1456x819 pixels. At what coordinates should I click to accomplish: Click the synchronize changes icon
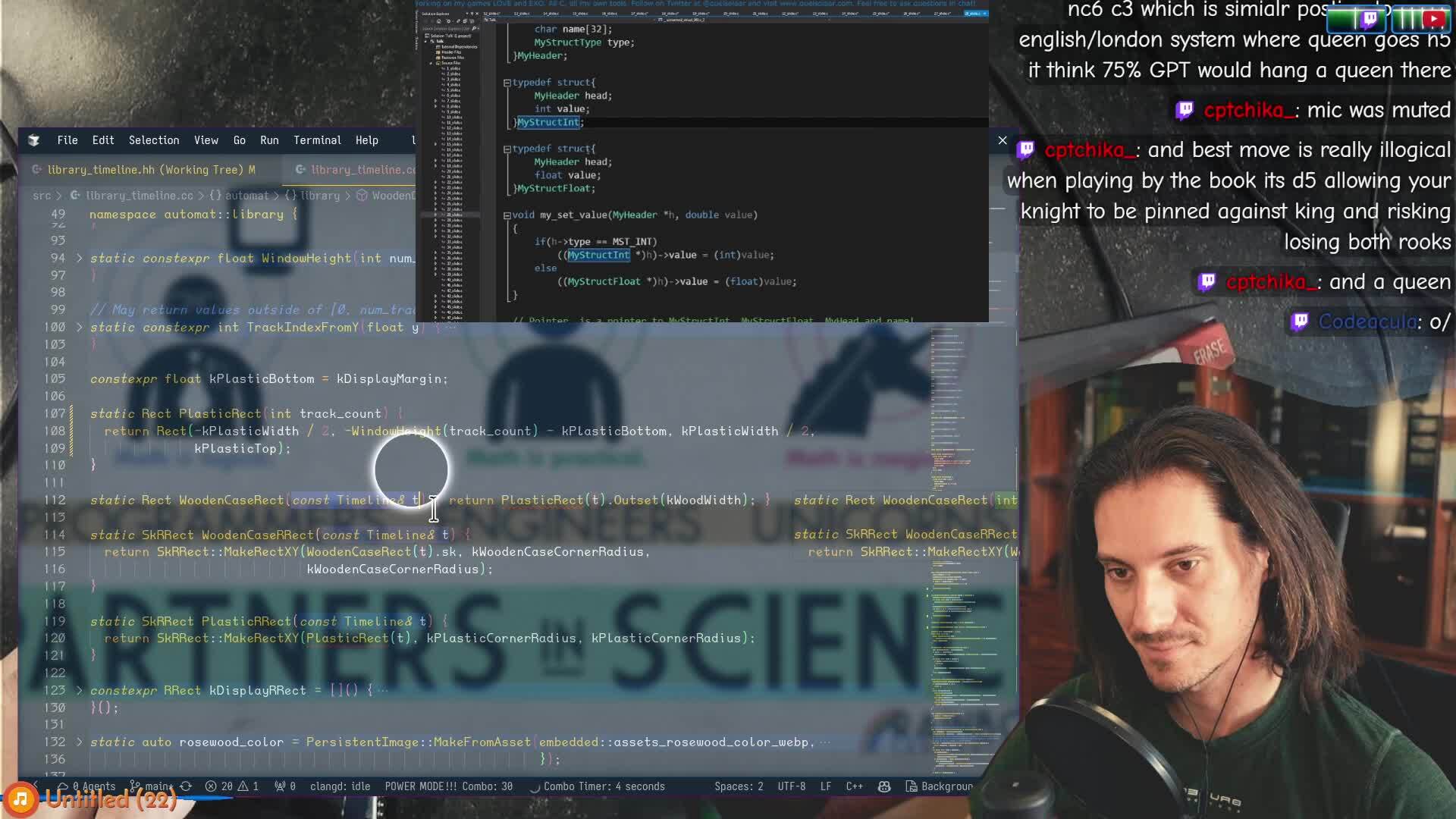186,786
